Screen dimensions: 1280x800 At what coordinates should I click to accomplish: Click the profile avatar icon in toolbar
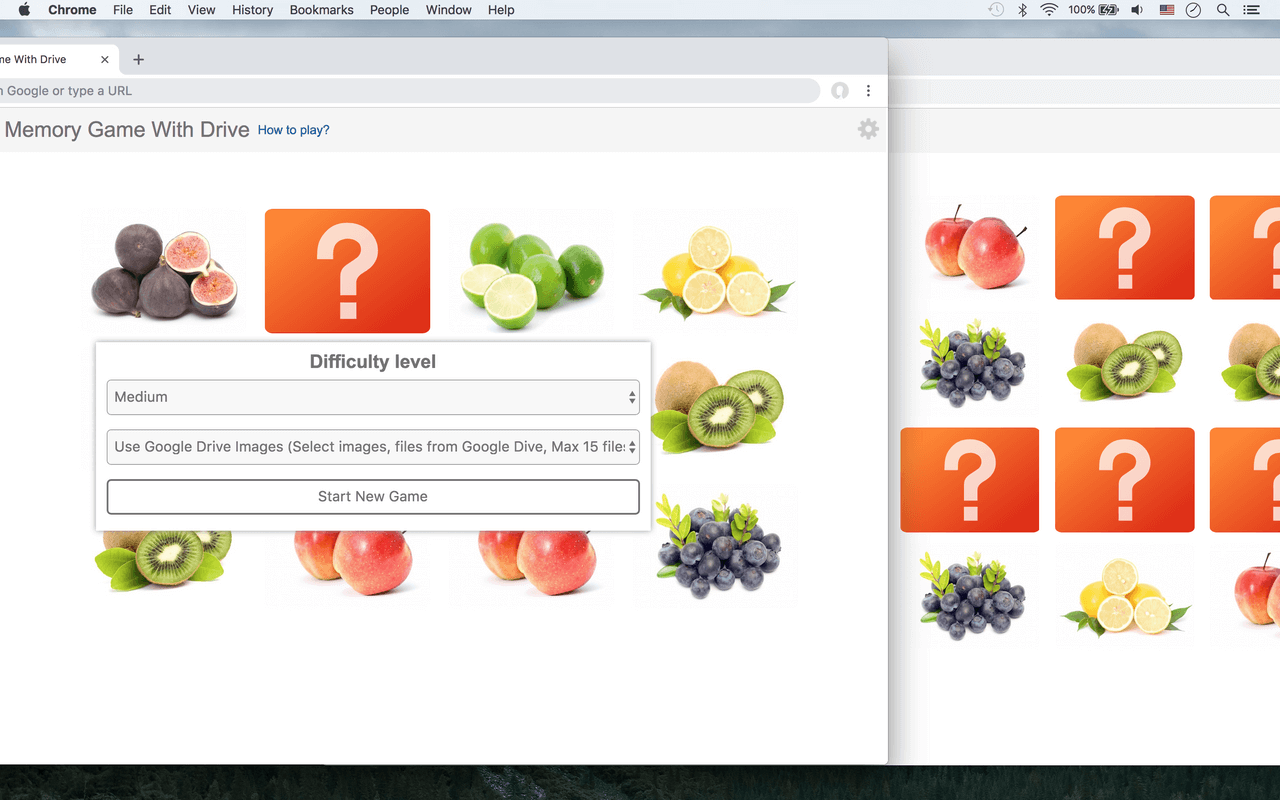(x=840, y=91)
